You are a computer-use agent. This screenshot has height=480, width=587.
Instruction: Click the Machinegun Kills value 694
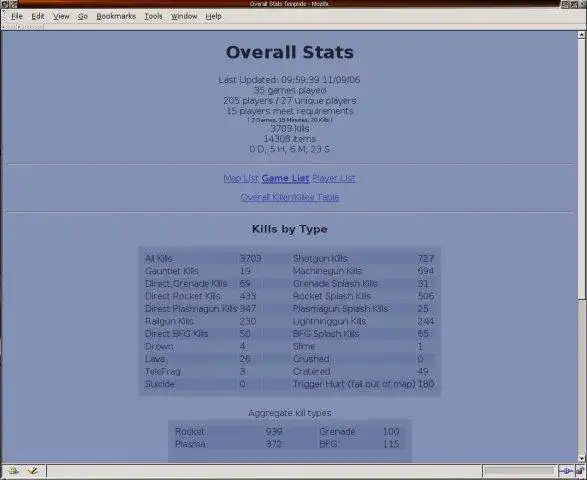pyautogui.click(x=426, y=271)
